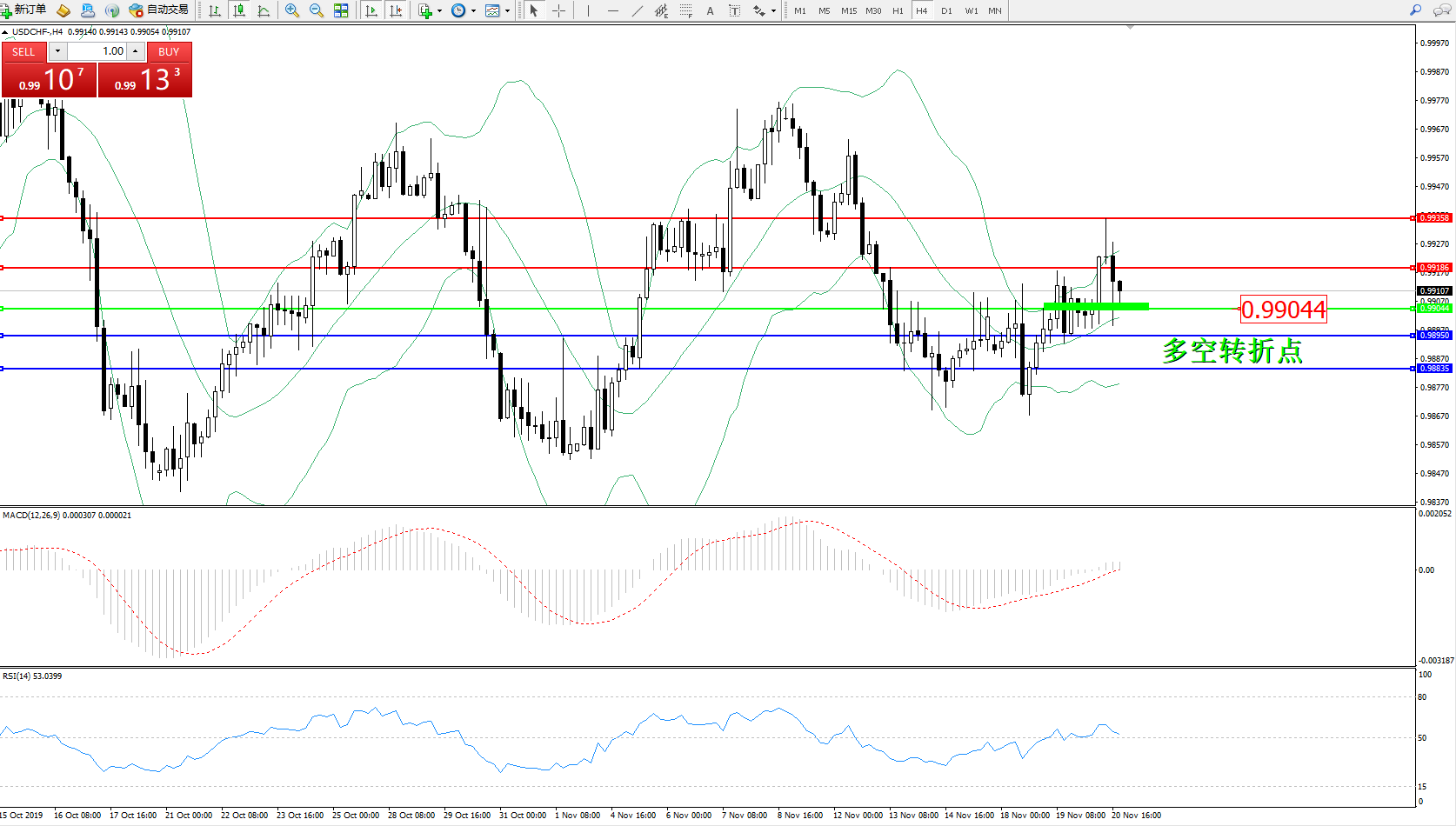This screenshot has width=1456, height=826.
Task: Select the crosshair cursor tool
Action: 558,10
